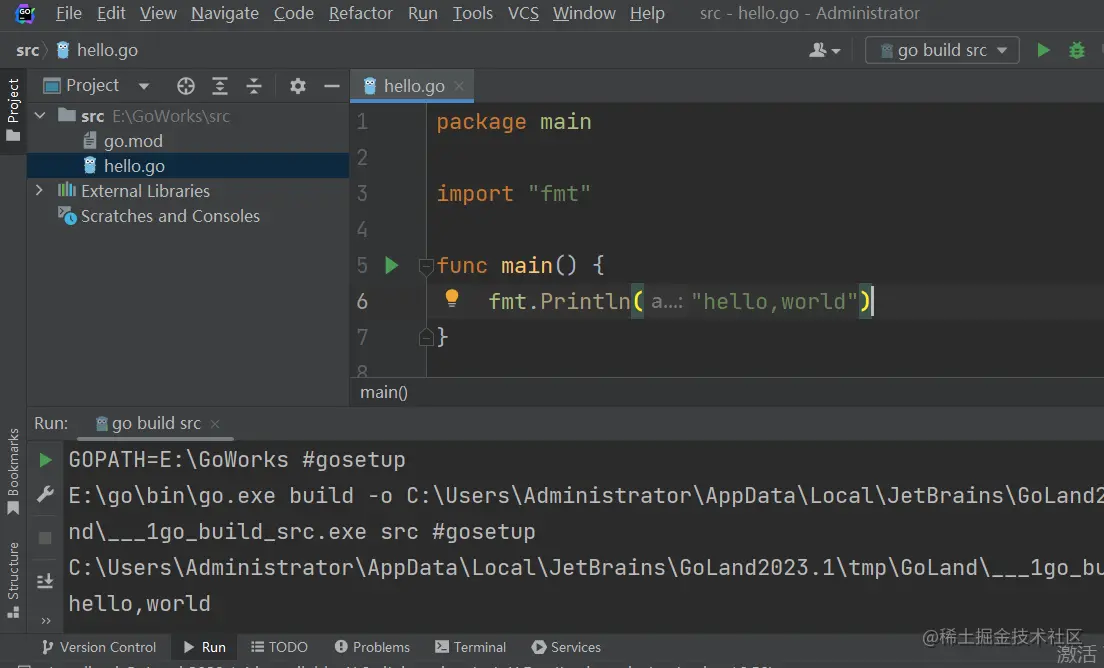The width and height of the screenshot is (1104, 668).
Task: Open the Refactor menu
Action: [360, 13]
